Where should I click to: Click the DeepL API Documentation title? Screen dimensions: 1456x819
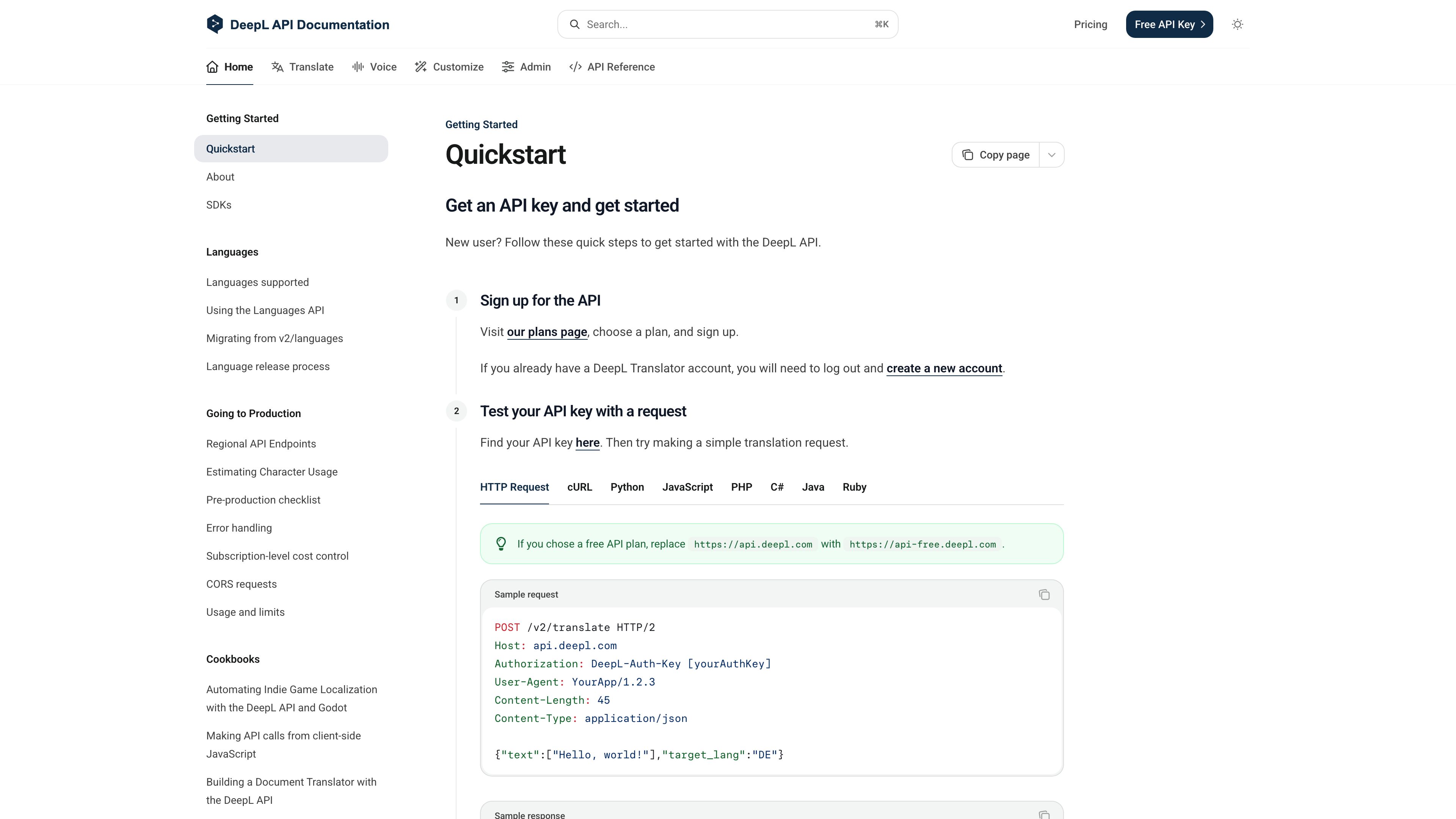coord(310,24)
